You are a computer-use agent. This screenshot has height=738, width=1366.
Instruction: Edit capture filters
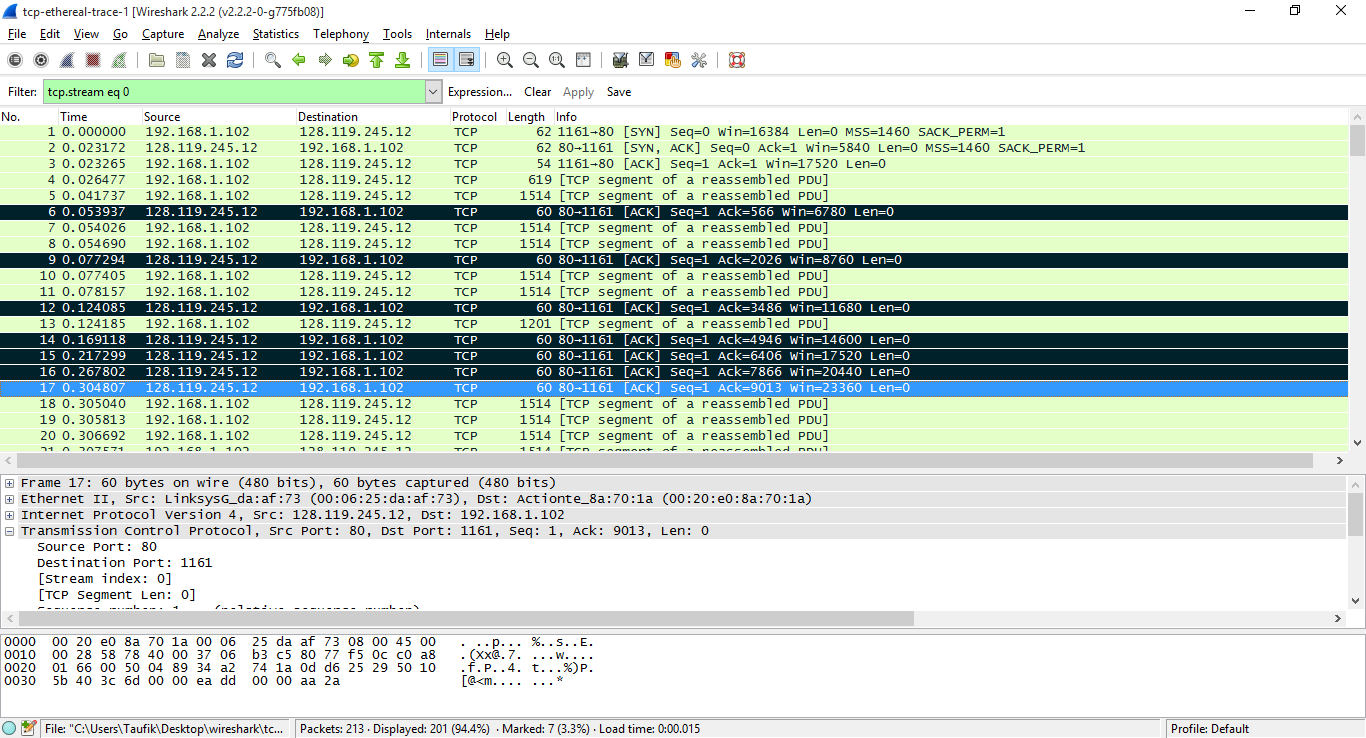coord(621,60)
